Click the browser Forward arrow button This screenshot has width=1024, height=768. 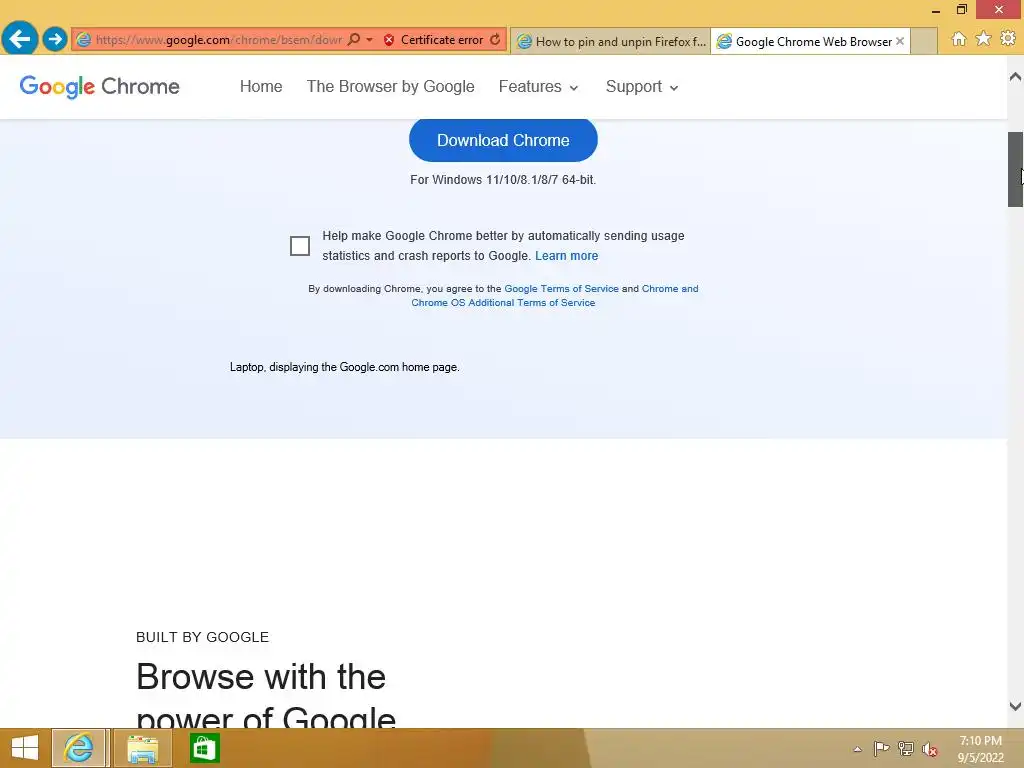(55, 39)
